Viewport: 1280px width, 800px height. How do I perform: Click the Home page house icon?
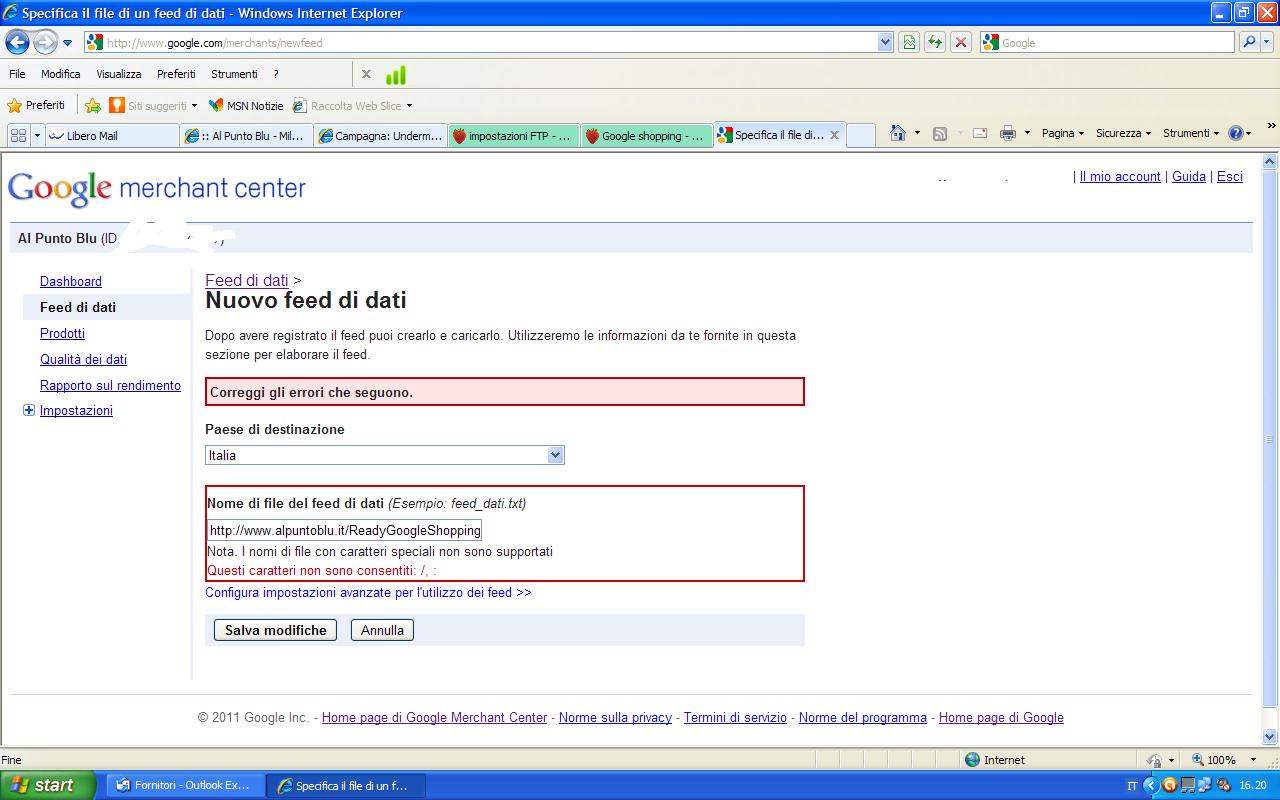pyautogui.click(x=898, y=134)
